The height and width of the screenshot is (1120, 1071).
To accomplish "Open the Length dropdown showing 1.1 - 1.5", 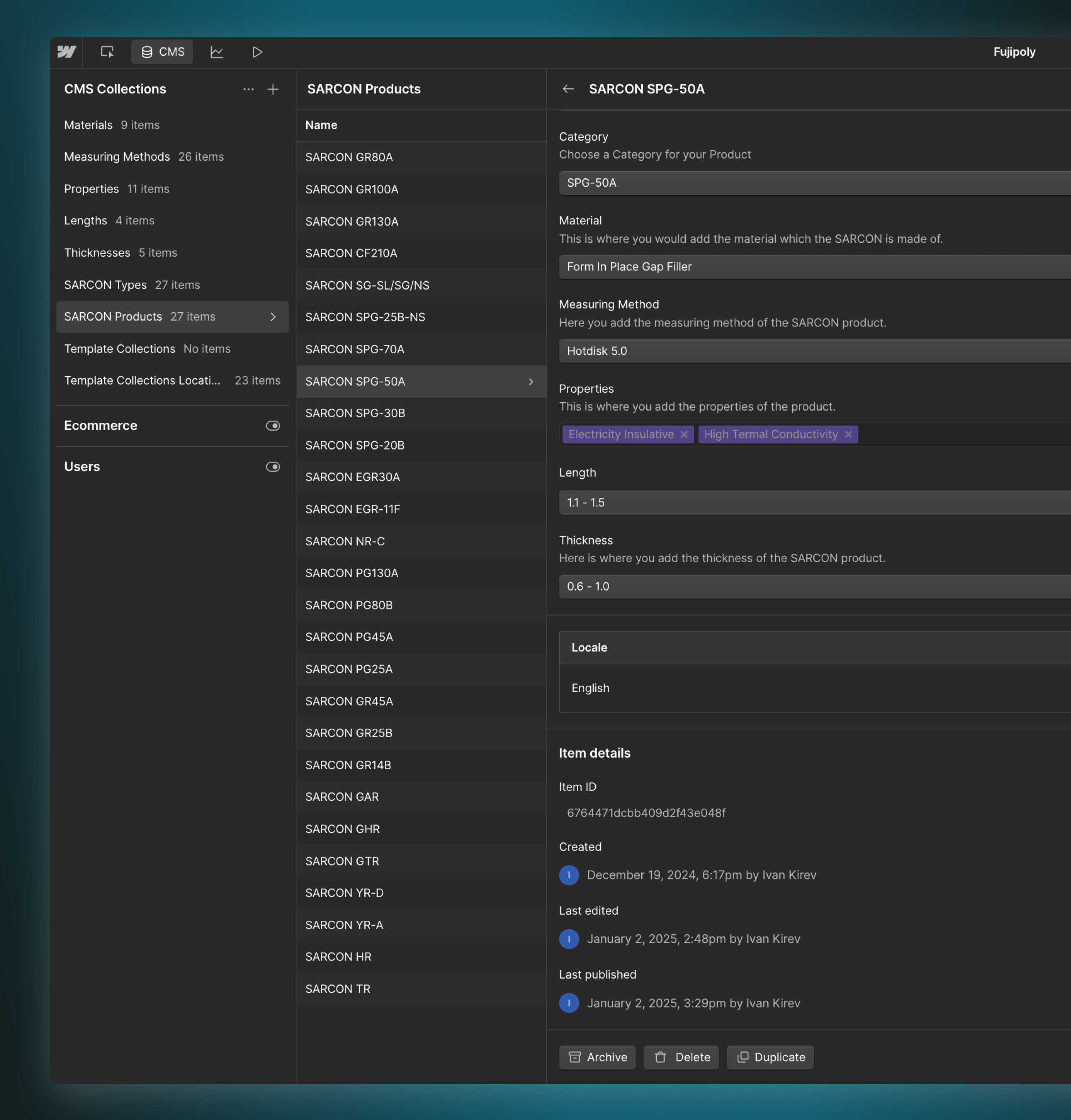I will [815, 503].
